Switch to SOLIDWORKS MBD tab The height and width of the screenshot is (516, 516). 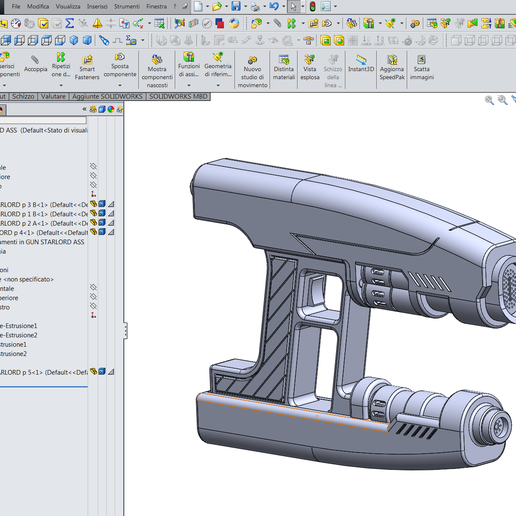click(178, 96)
